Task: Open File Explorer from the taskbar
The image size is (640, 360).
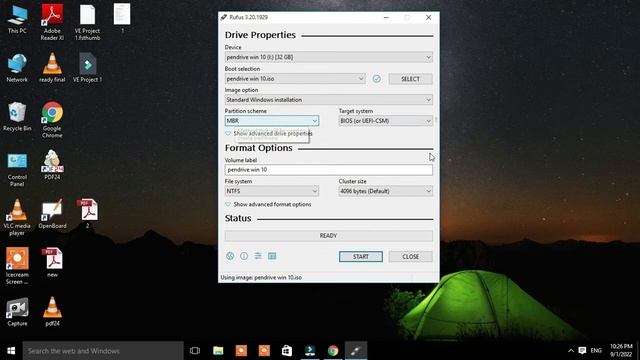Action: click(x=218, y=351)
